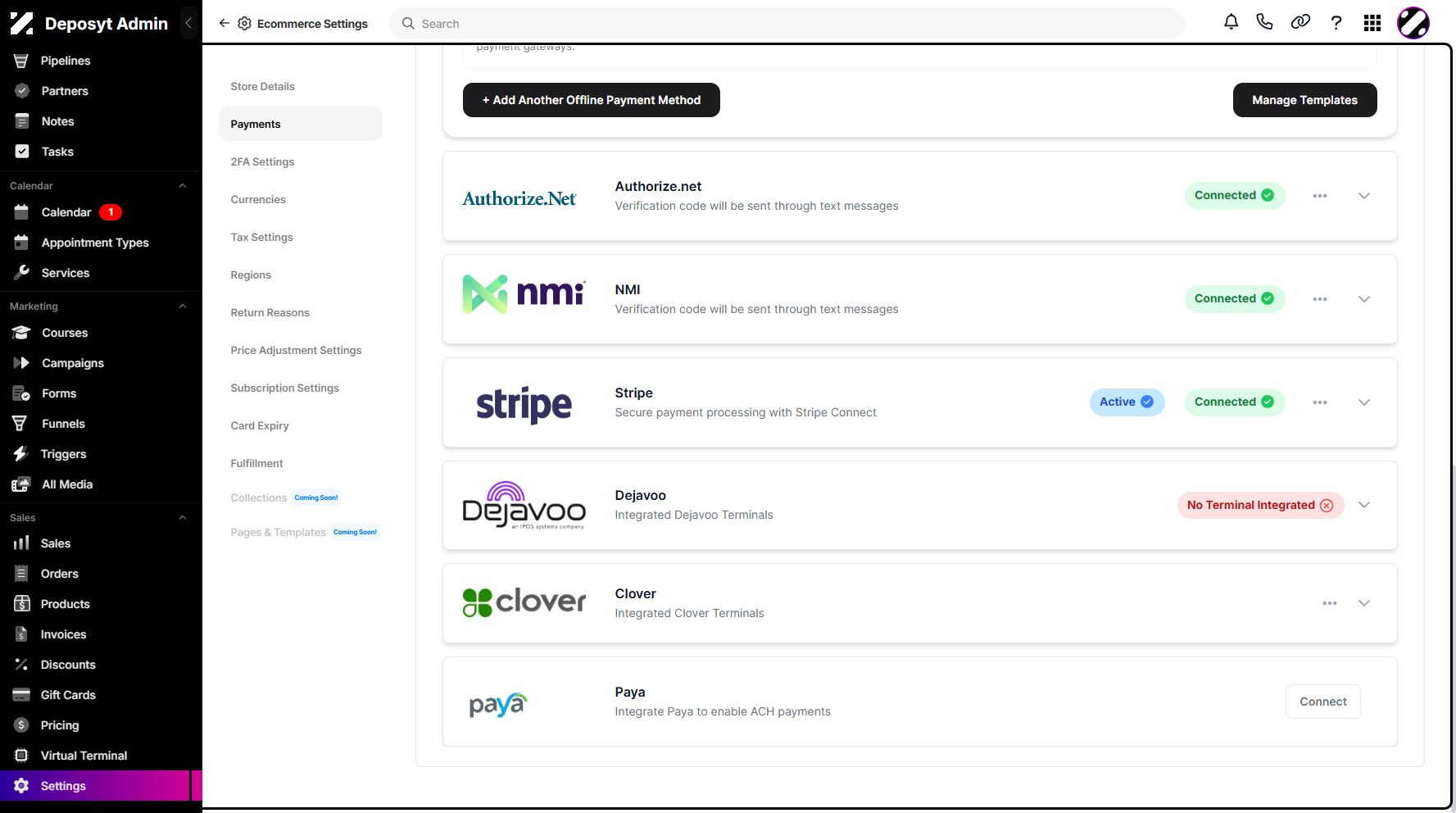Open the notifications bell
1456x813 pixels.
point(1231,22)
